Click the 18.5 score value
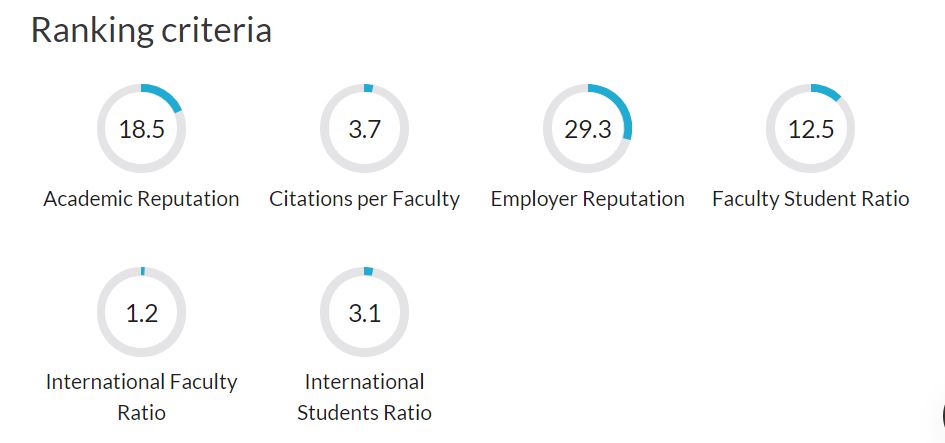Viewport: 945px width, 443px height. coord(142,129)
